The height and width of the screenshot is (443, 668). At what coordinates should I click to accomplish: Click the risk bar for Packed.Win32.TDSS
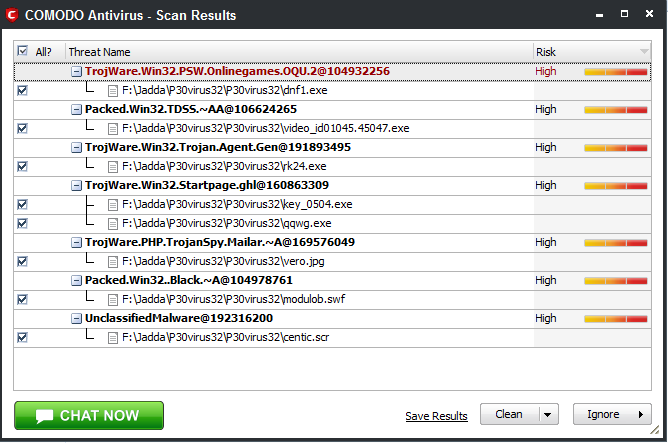tap(616, 110)
